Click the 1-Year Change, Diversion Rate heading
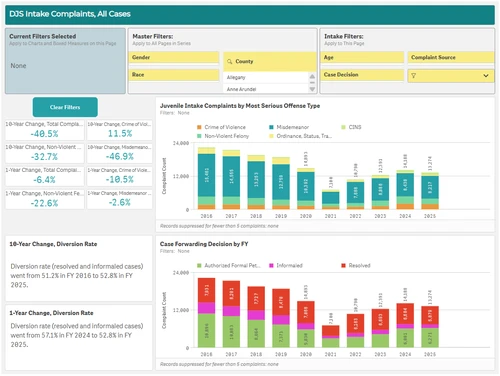 coord(51,313)
